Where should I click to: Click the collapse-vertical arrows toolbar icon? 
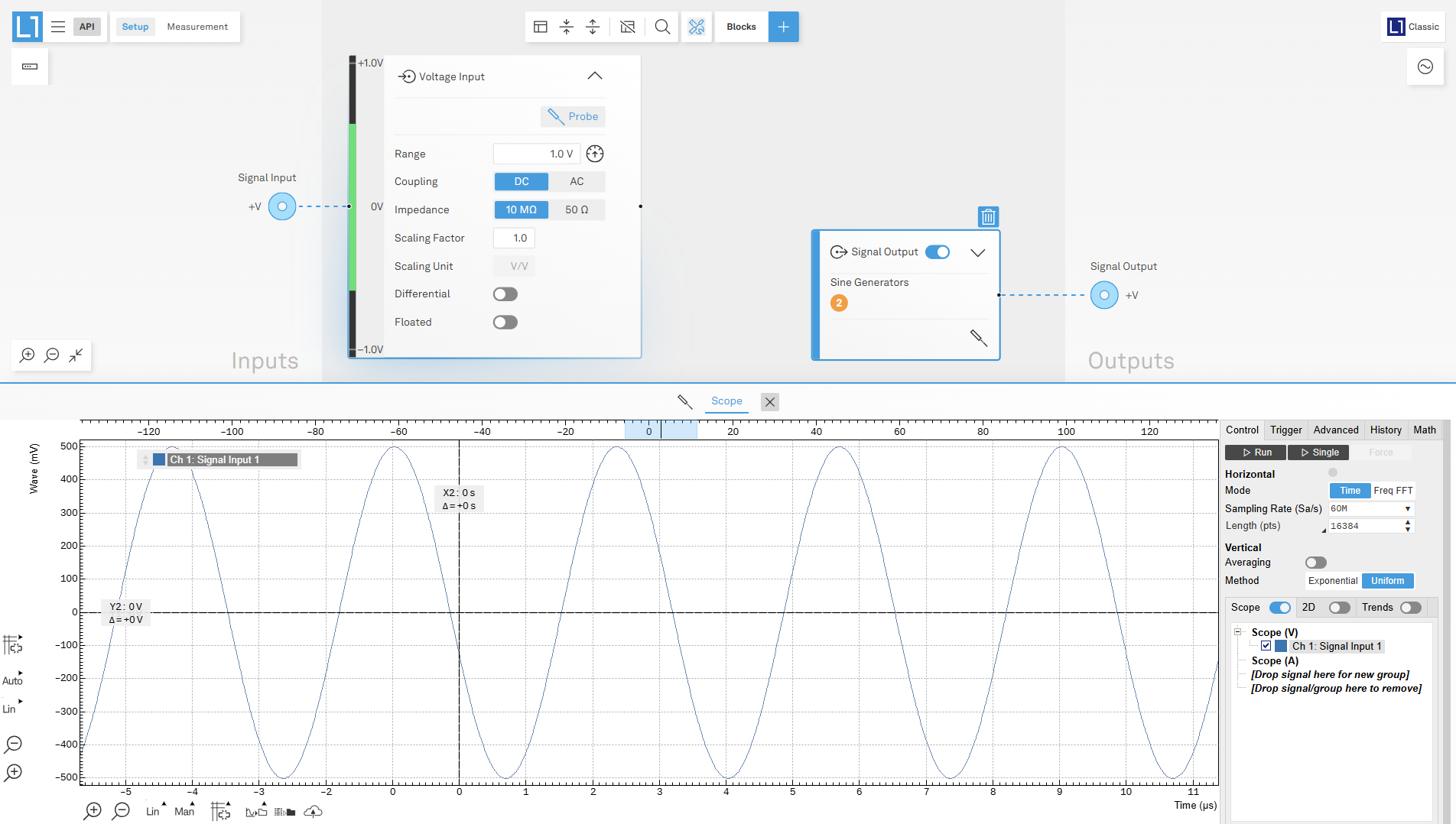click(x=567, y=27)
